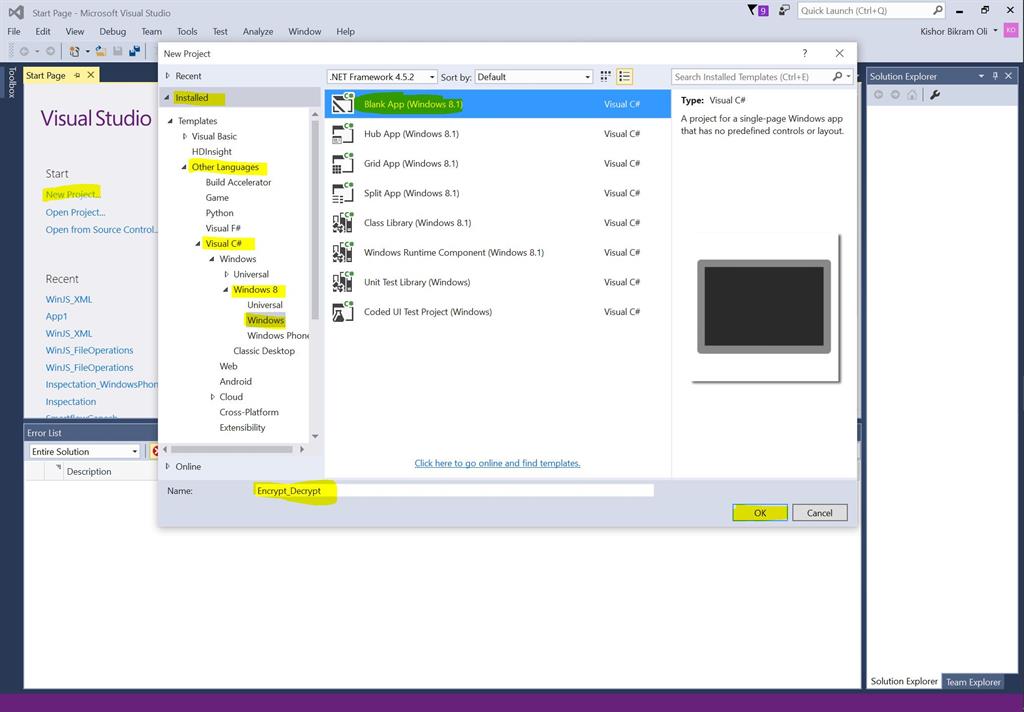Image resolution: width=1024 pixels, height=712 pixels.
Task: Select the Blank App (Windows 8.1) template
Action: pyautogui.click(x=497, y=104)
